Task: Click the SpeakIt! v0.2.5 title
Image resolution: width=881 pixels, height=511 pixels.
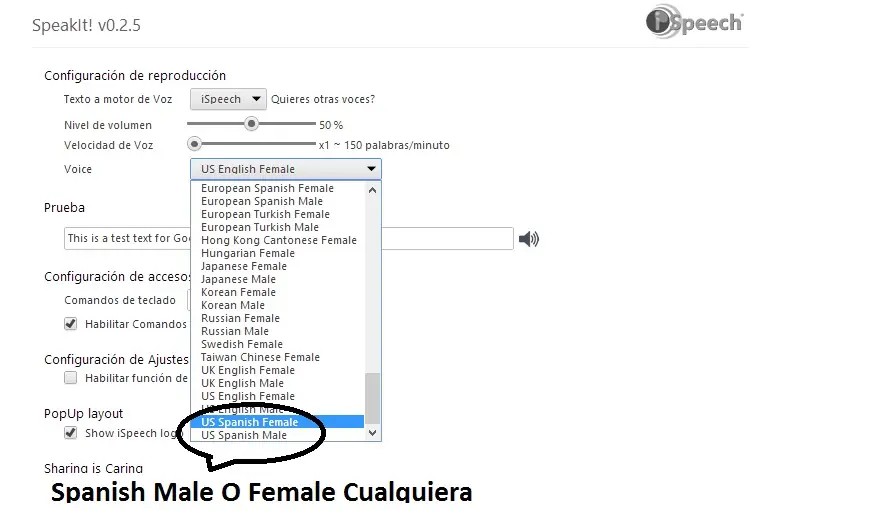Action: pos(87,25)
